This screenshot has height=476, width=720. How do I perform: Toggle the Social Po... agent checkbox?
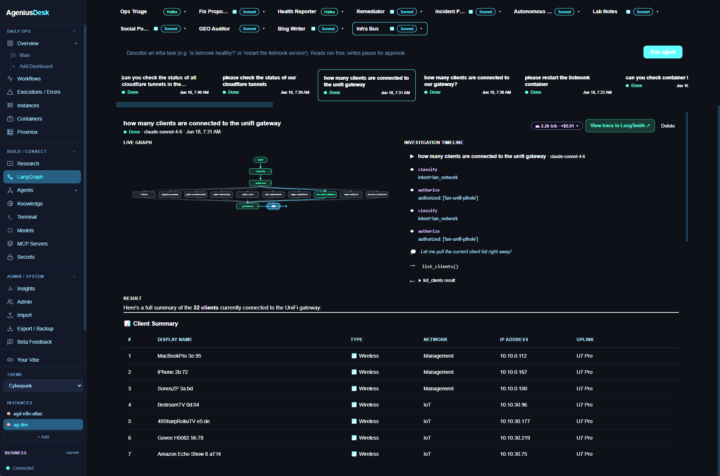156,28
